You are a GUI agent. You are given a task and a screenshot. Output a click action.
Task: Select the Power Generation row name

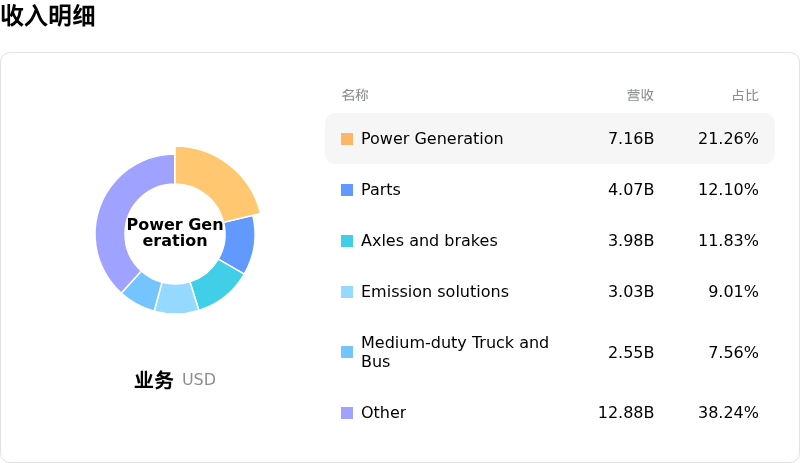(432, 139)
